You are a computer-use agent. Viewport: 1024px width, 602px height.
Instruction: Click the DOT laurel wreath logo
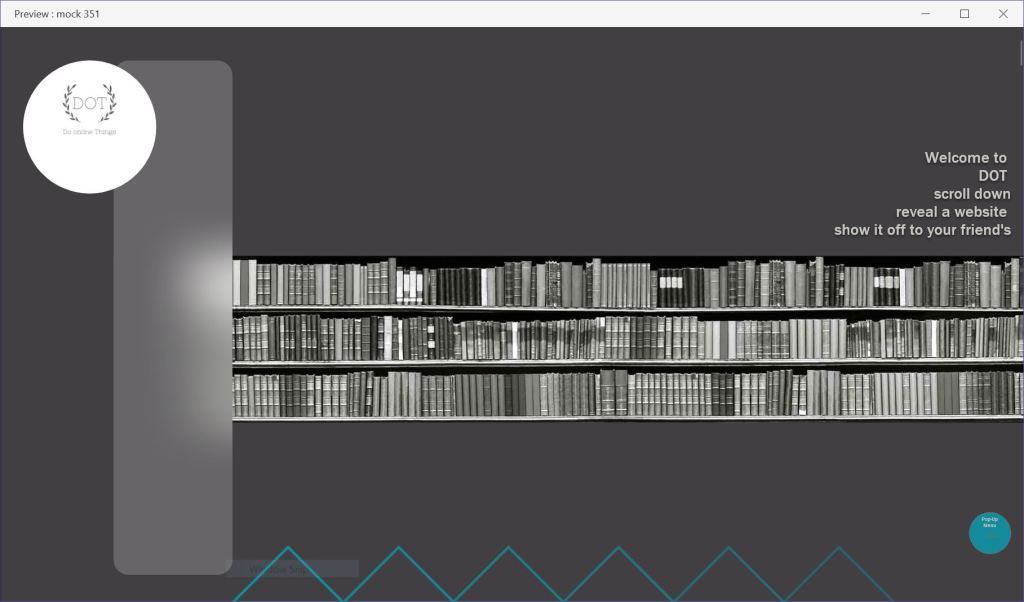pos(89,104)
